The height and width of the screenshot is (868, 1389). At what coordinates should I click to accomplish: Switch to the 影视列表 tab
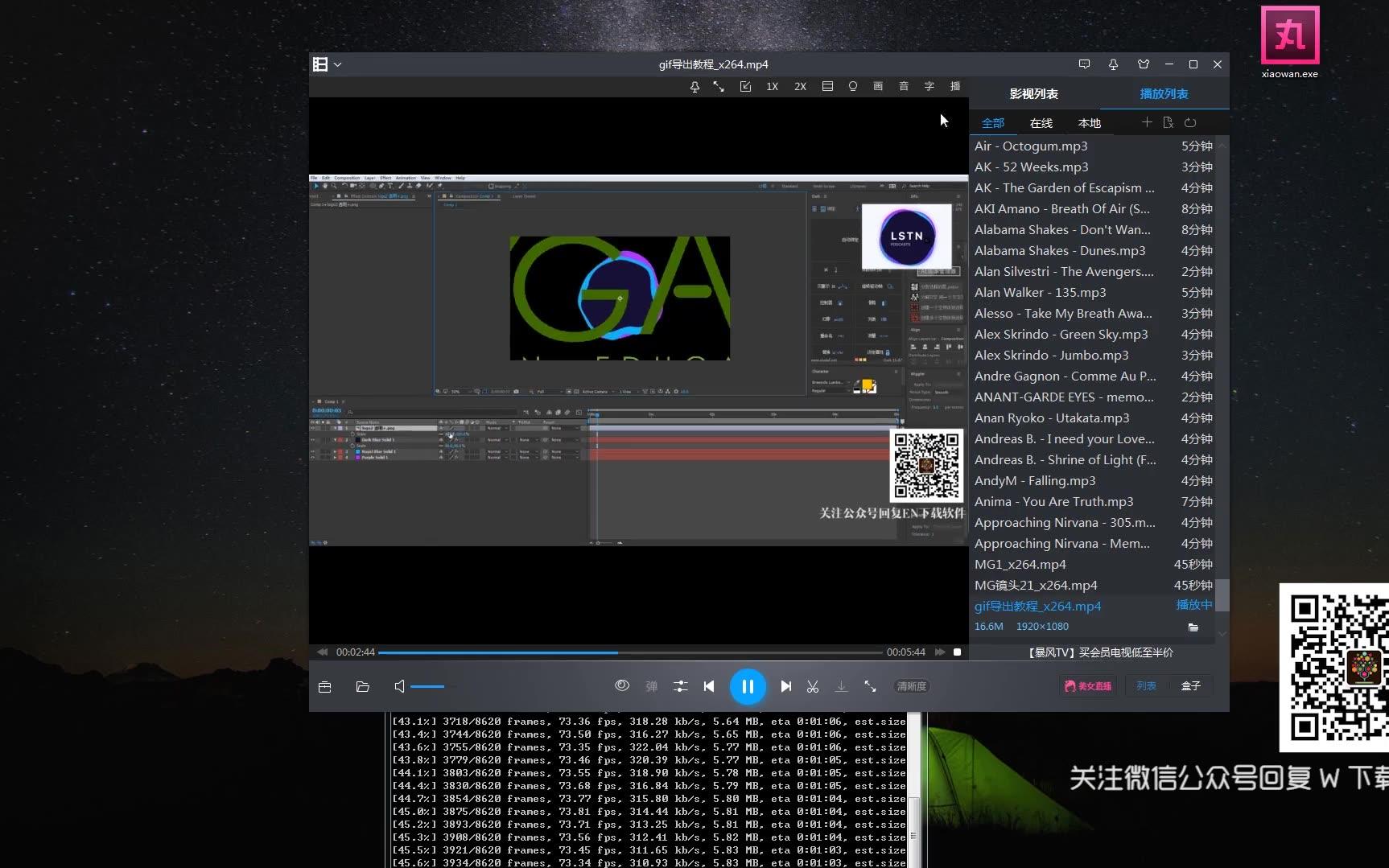coord(1034,94)
